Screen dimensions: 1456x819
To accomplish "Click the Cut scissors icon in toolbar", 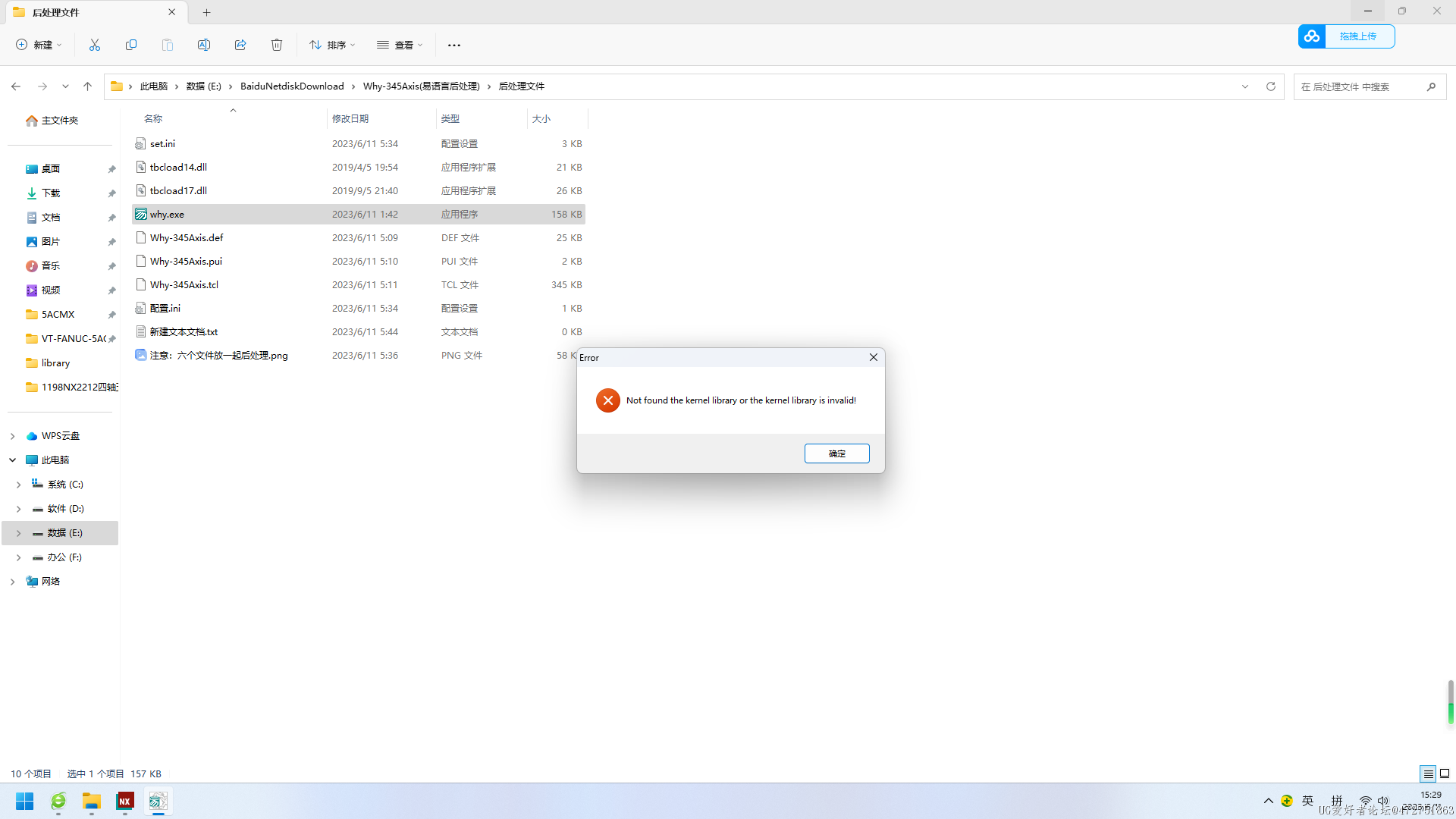I will pos(95,45).
